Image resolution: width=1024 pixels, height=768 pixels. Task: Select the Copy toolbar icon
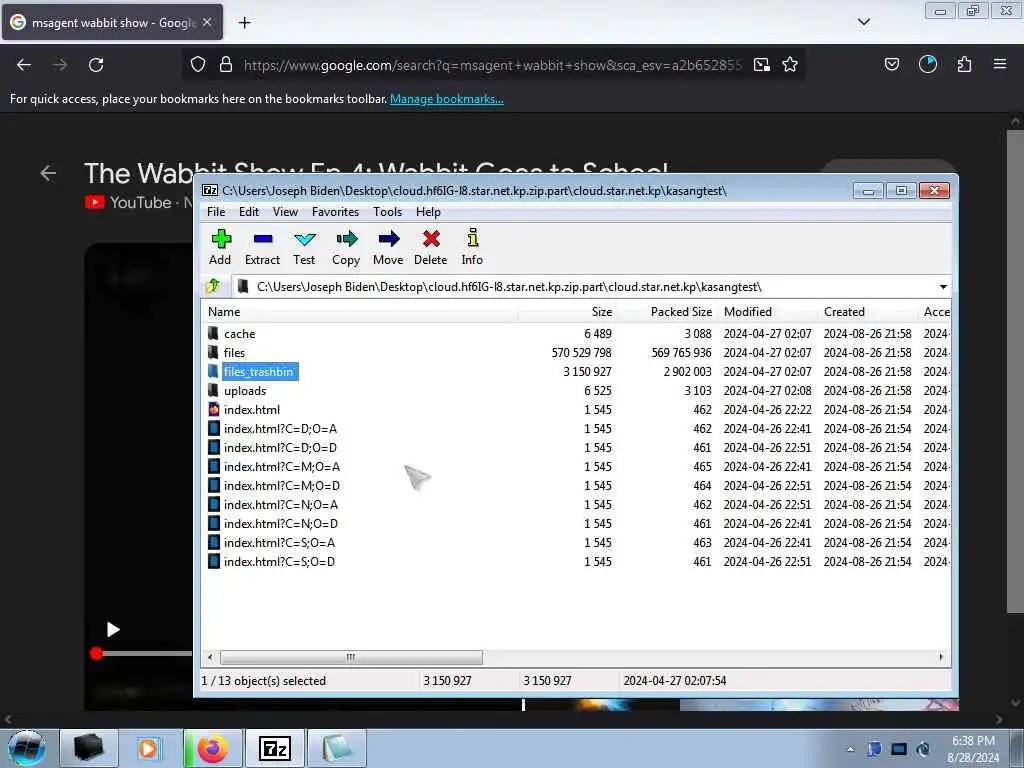click(347, 239)
